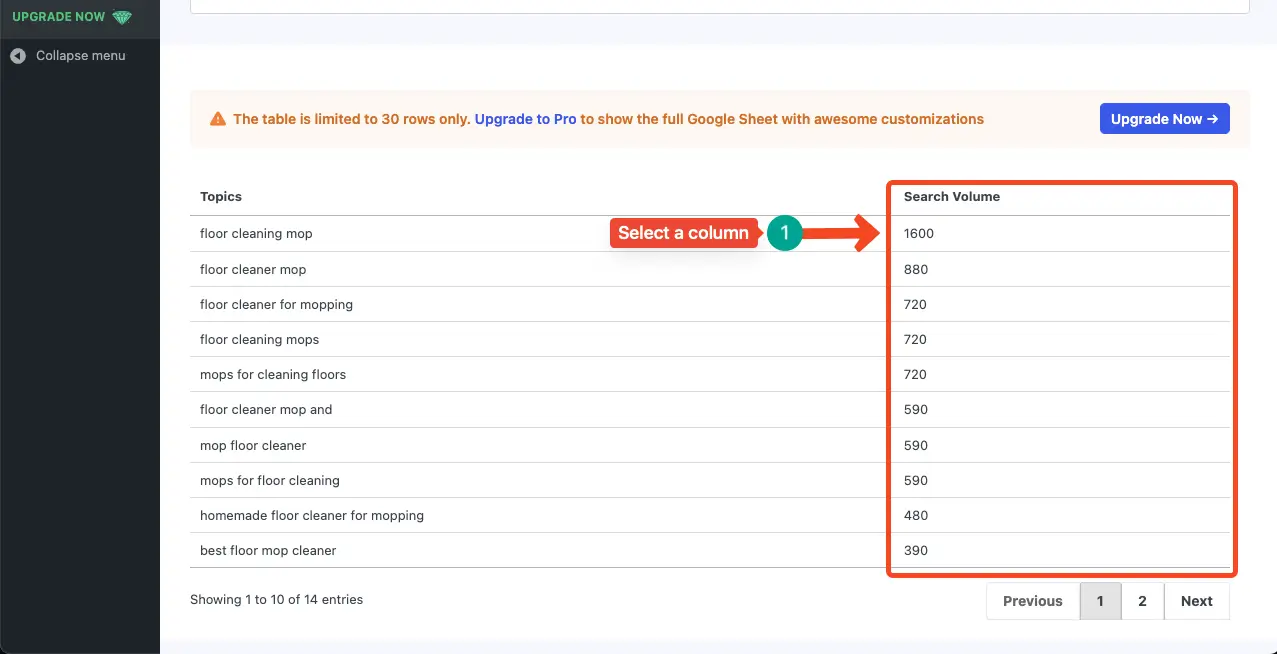Screen dimensions: 1277x654
Task: Click the 'floor cleaning mops' cell
Action: coord(539,339)
